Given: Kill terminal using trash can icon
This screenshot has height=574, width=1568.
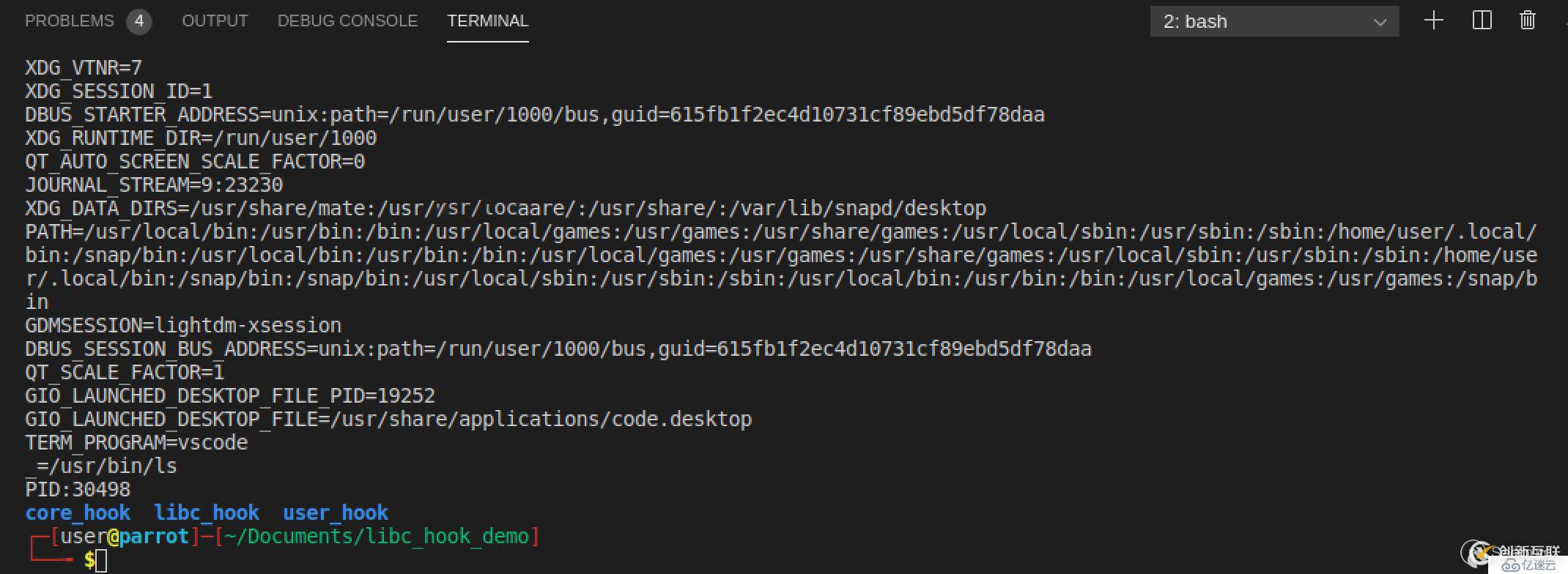Looking at the screenshot, I should pos(1528,20).
